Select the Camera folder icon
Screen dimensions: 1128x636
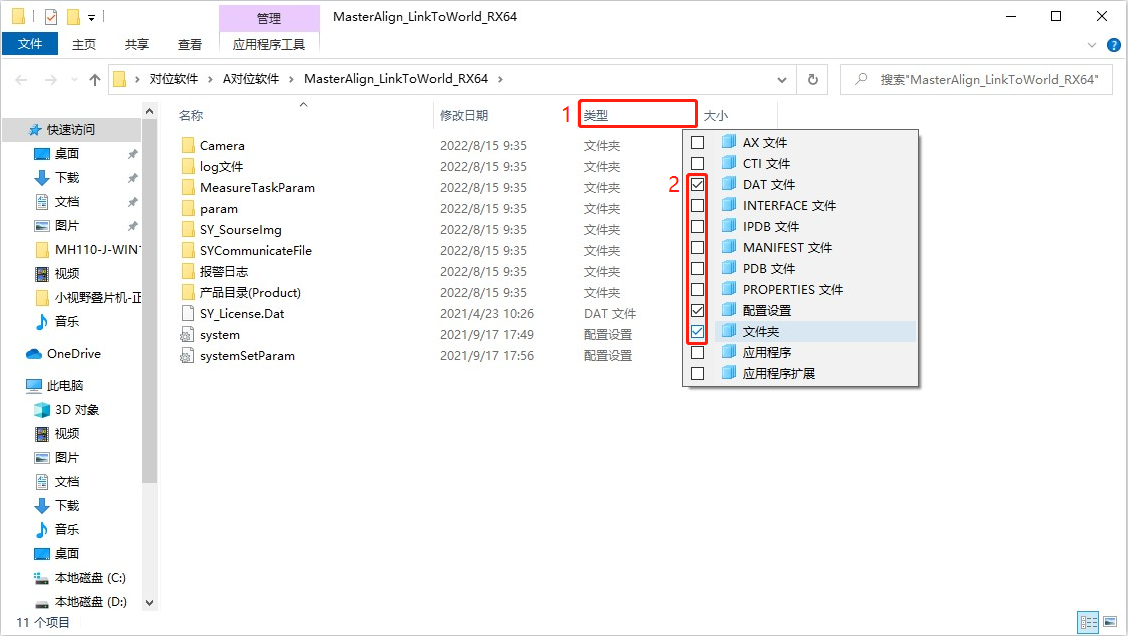coord(187,146)
